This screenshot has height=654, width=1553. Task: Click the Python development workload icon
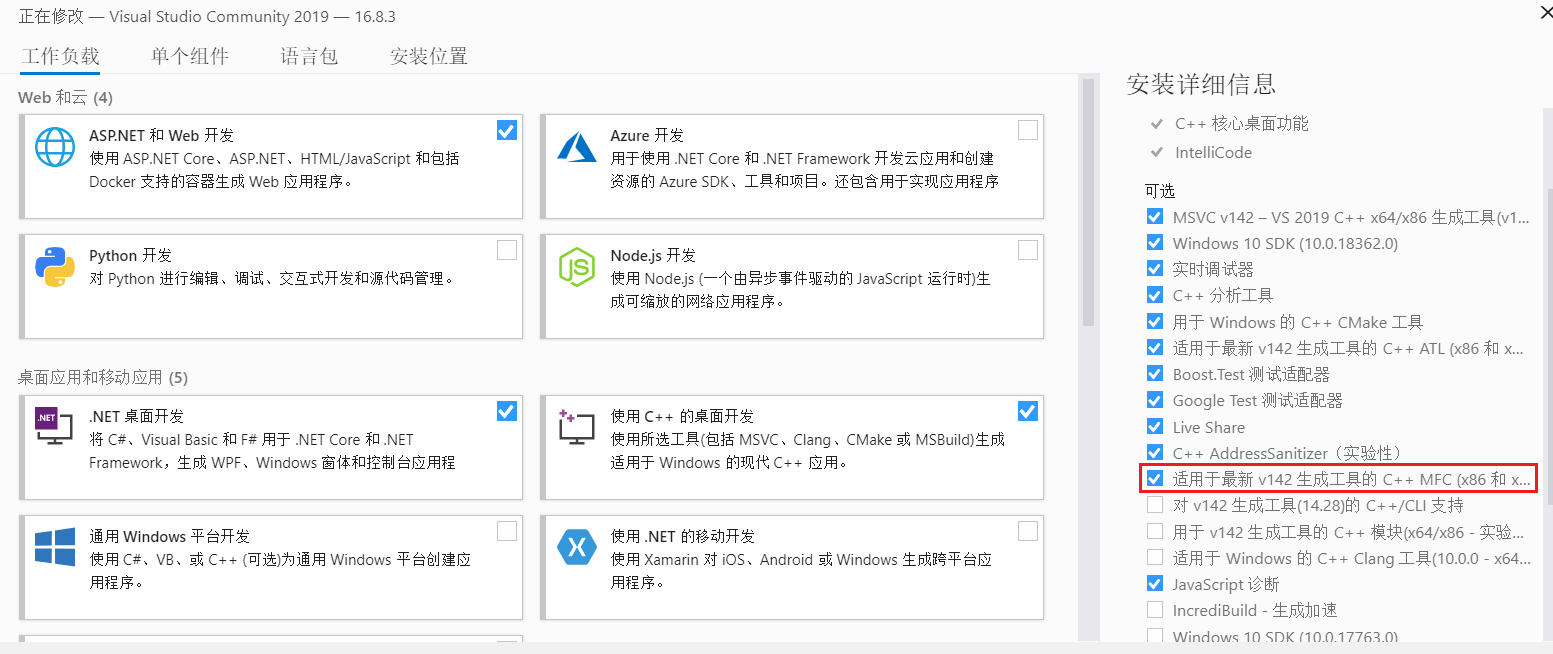[x=55, y=267]
